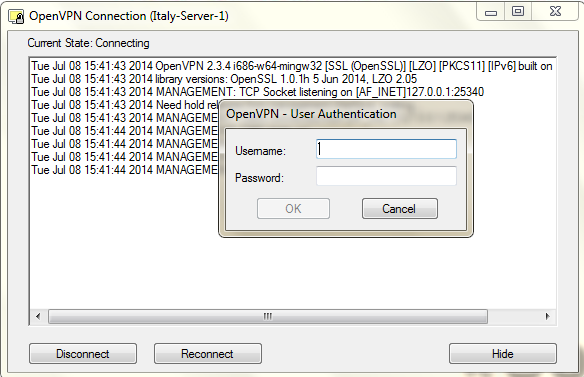The height and width of the screenshot is (377, 584).
Task: Select the Password input field
Action: tap(386, 176)
